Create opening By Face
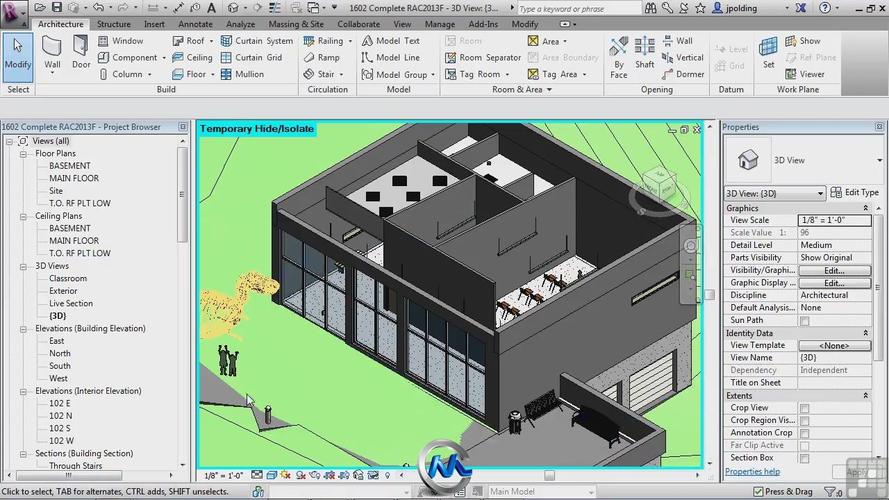Viewport: 889px width, 500px height. coord(619,58)
